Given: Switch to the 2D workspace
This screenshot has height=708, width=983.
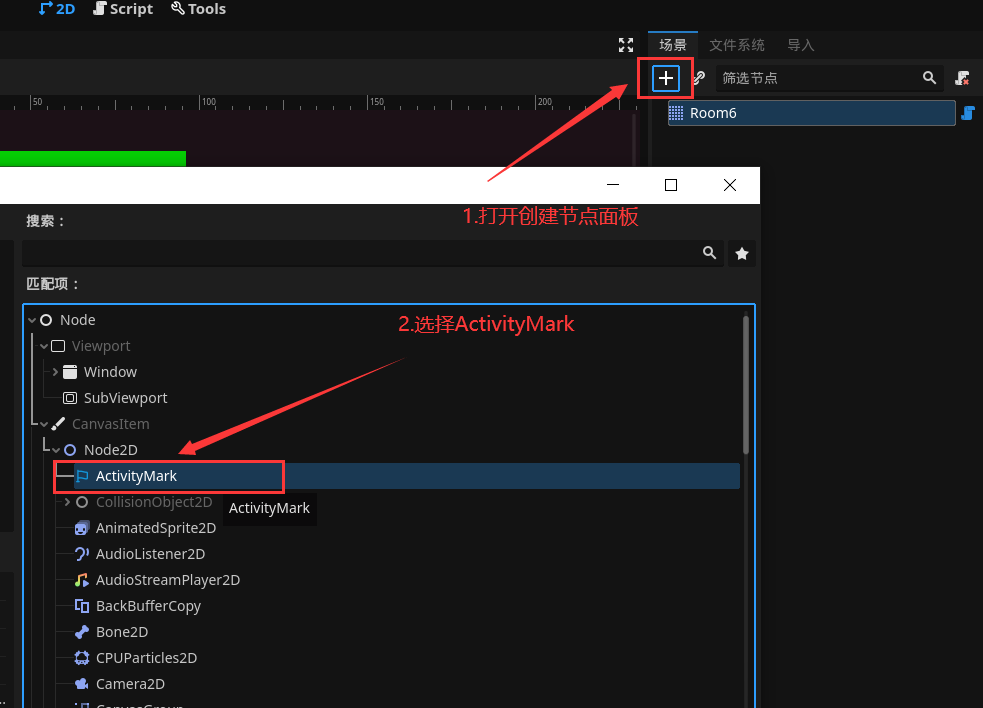Looking at the screenshot, I should 56,9.
